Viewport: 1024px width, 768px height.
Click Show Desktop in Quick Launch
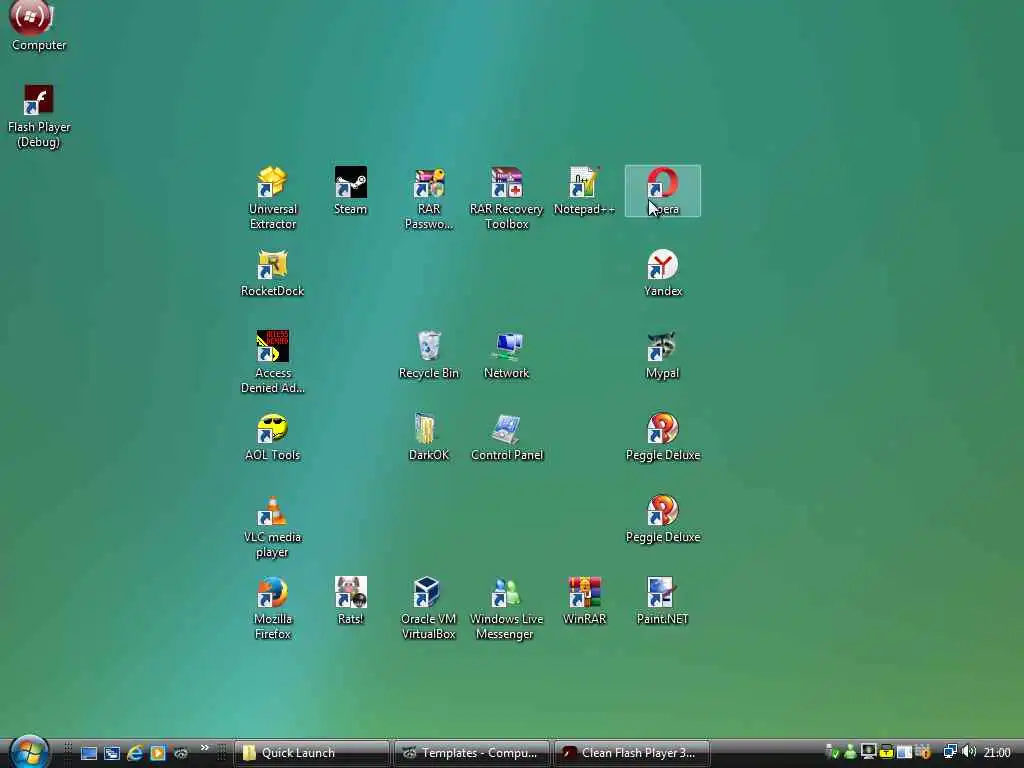89,753
